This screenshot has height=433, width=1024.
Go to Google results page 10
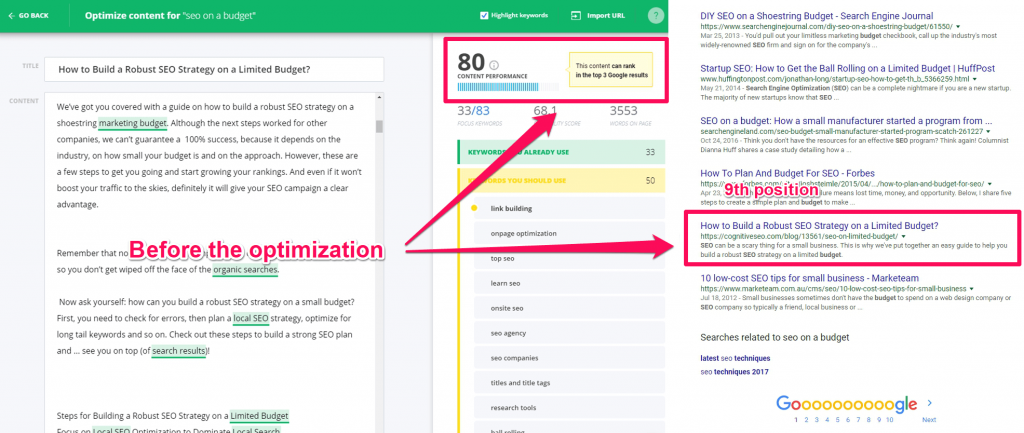(889, 420)
